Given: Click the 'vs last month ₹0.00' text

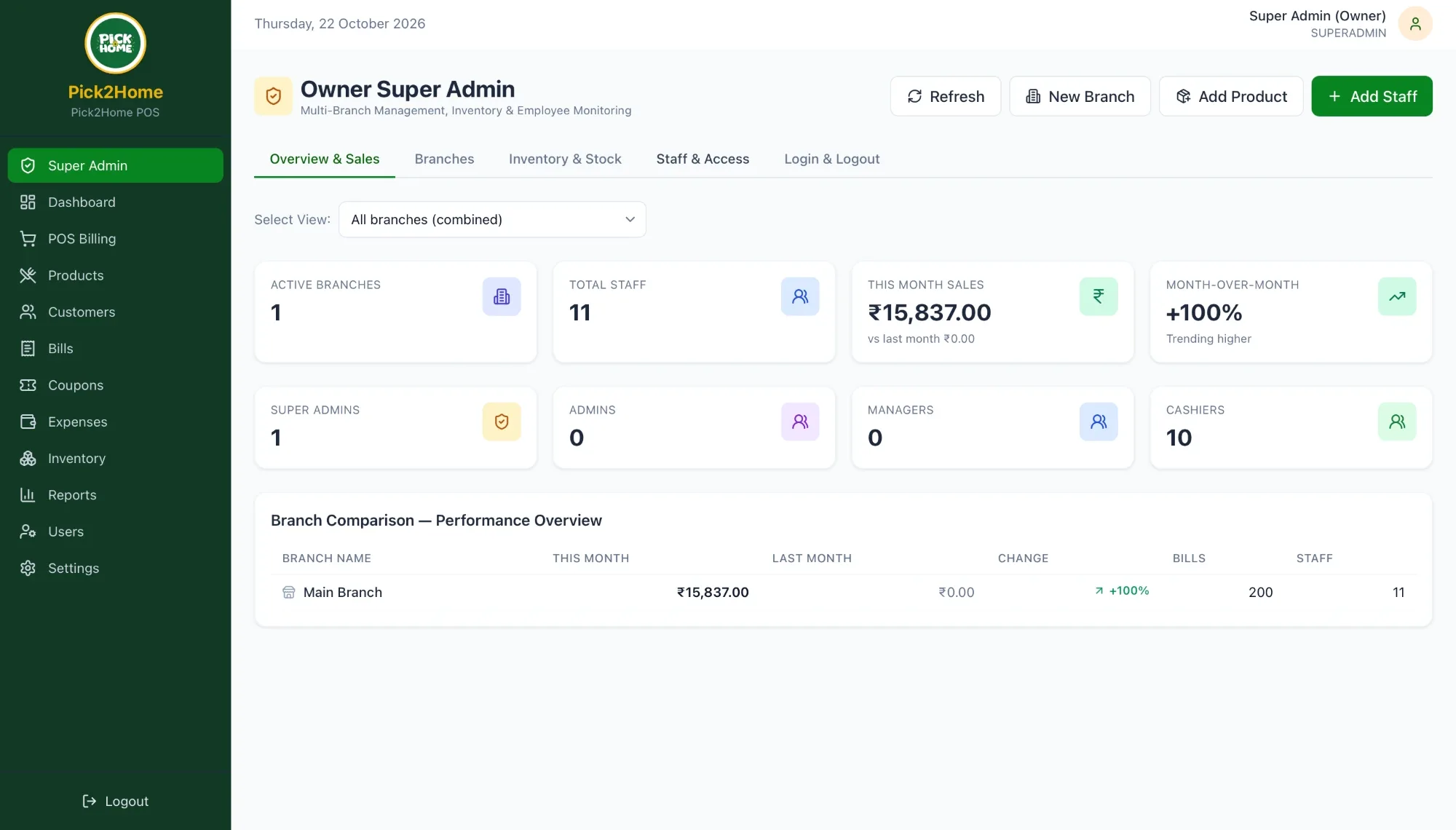Looking at the screenshot, I should [921, 339].
